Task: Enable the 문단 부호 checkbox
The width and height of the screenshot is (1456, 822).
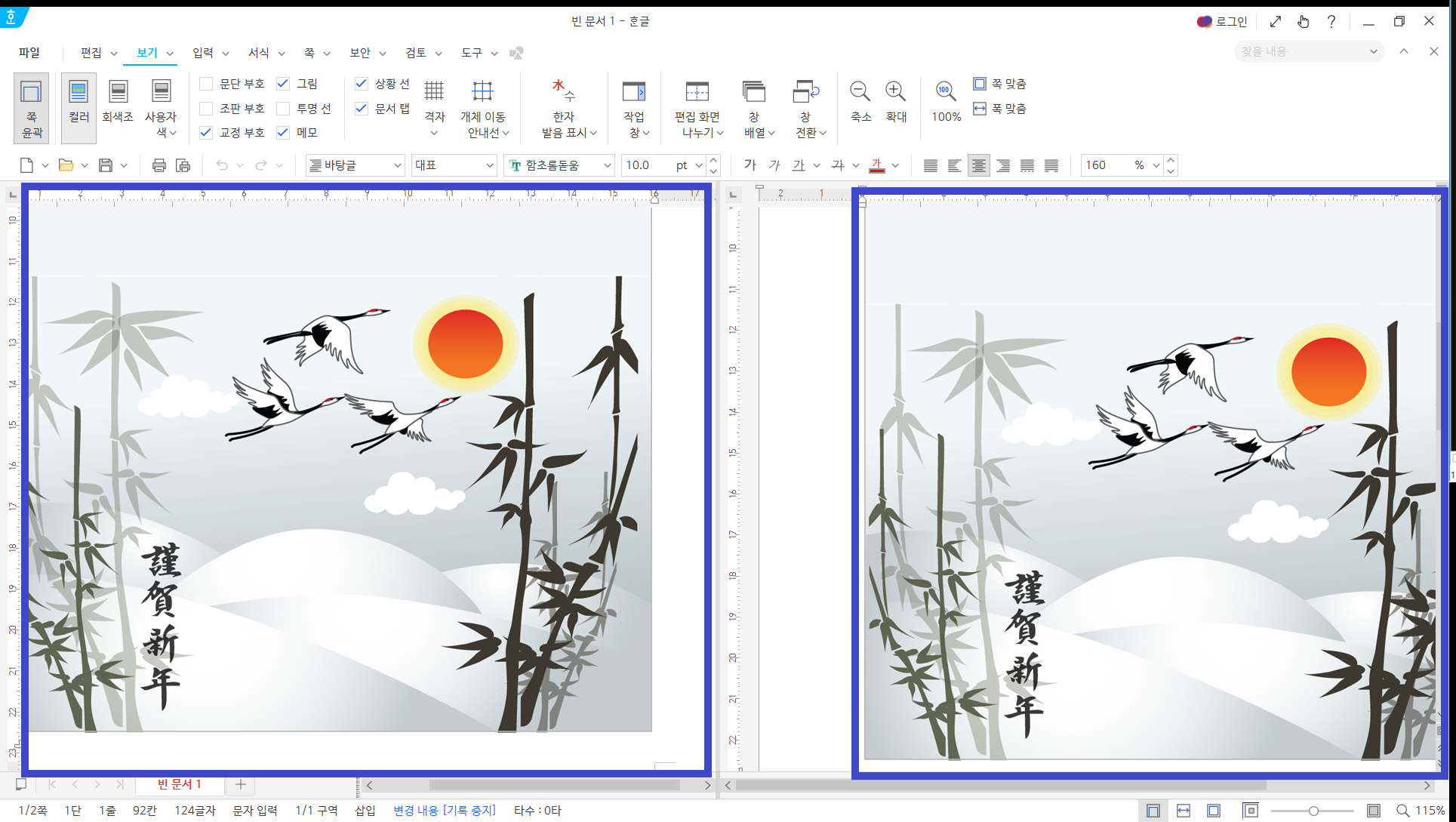Action: 206,84
